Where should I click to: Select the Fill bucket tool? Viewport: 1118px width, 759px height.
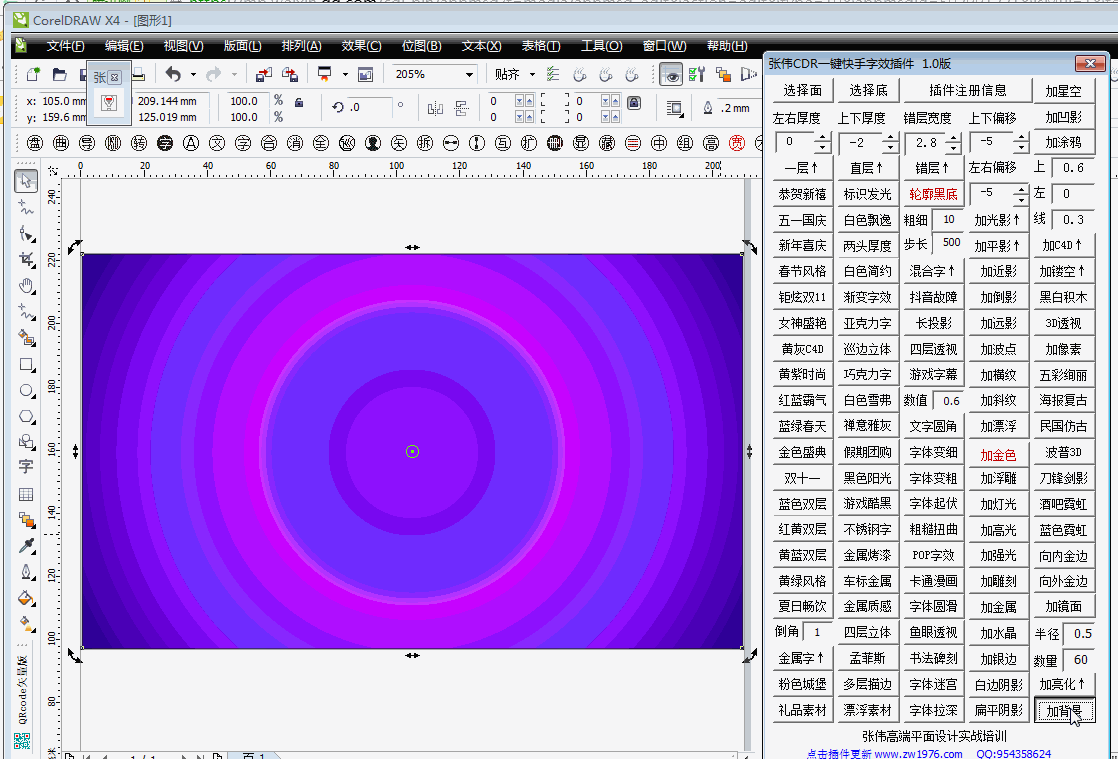tap(26, 597)
